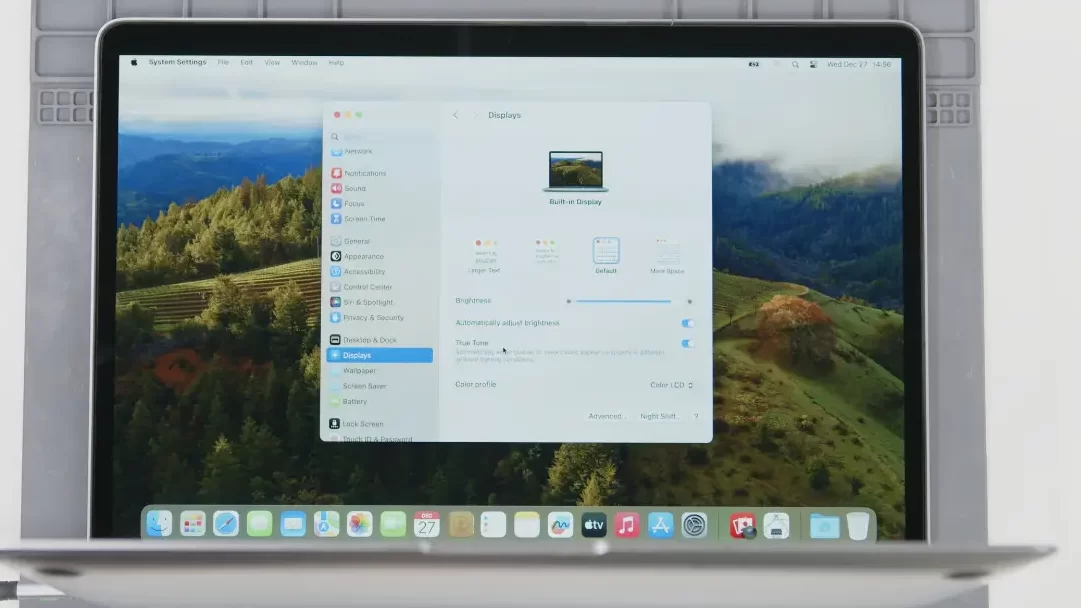Click the Advanced button
This screenshot has height=608, width=1081.
click(x=606, y=416)
